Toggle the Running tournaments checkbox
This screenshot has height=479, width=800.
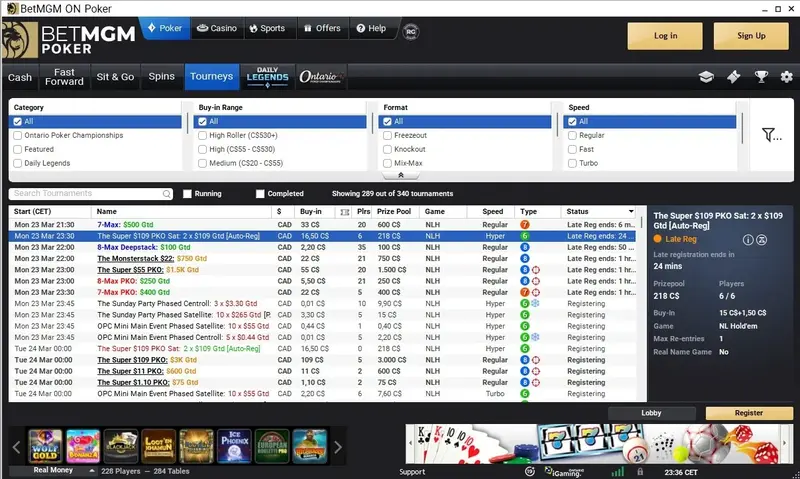click(187, 194)
